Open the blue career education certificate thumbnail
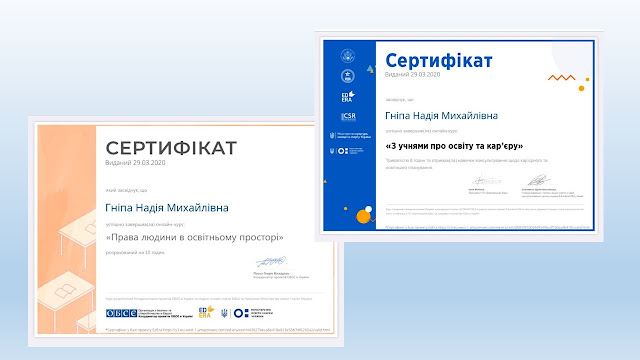The height and width of the screenshot is (360, 640). pos(459,136)
